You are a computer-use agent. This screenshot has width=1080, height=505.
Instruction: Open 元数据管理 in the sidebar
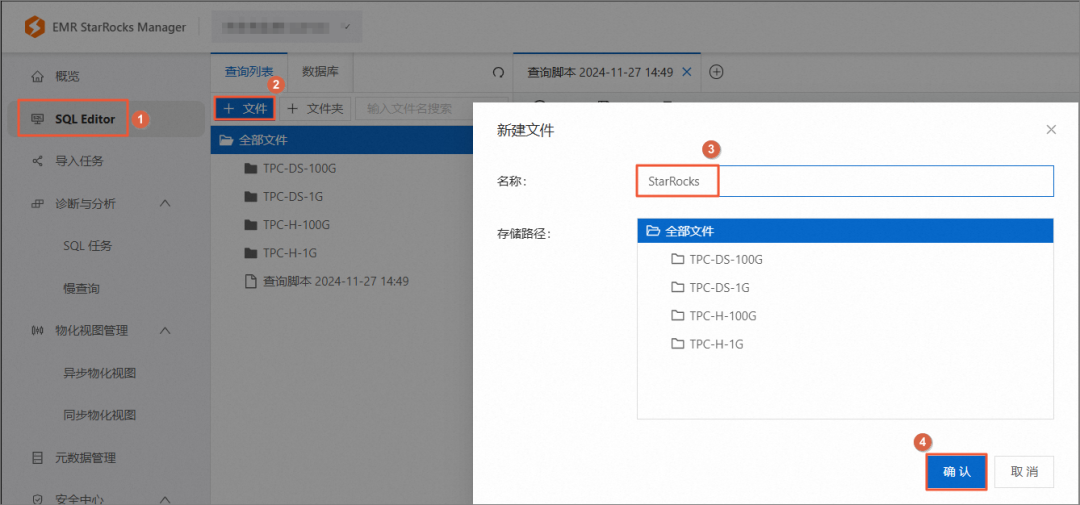click(85, 458)
